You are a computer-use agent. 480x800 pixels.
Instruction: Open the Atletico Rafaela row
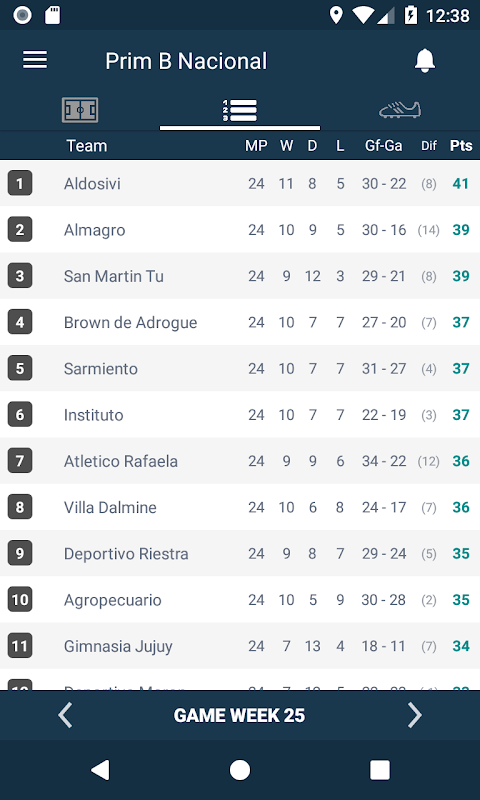click(240, 461)
